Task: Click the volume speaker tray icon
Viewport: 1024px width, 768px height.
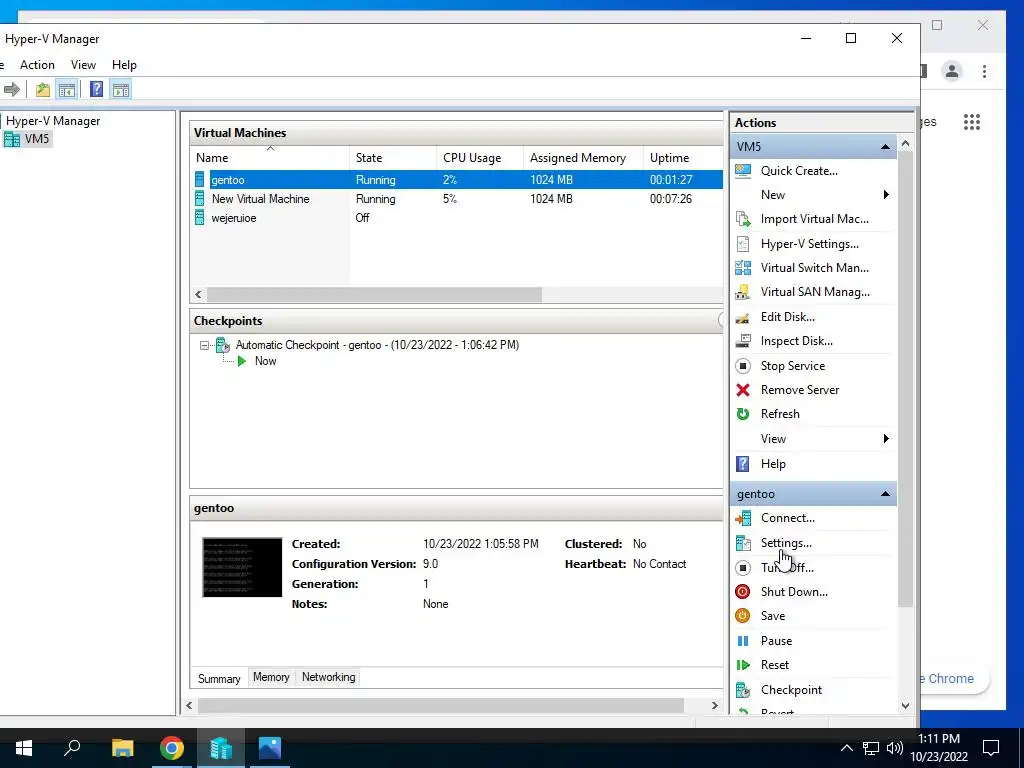Action: (895, 748)
